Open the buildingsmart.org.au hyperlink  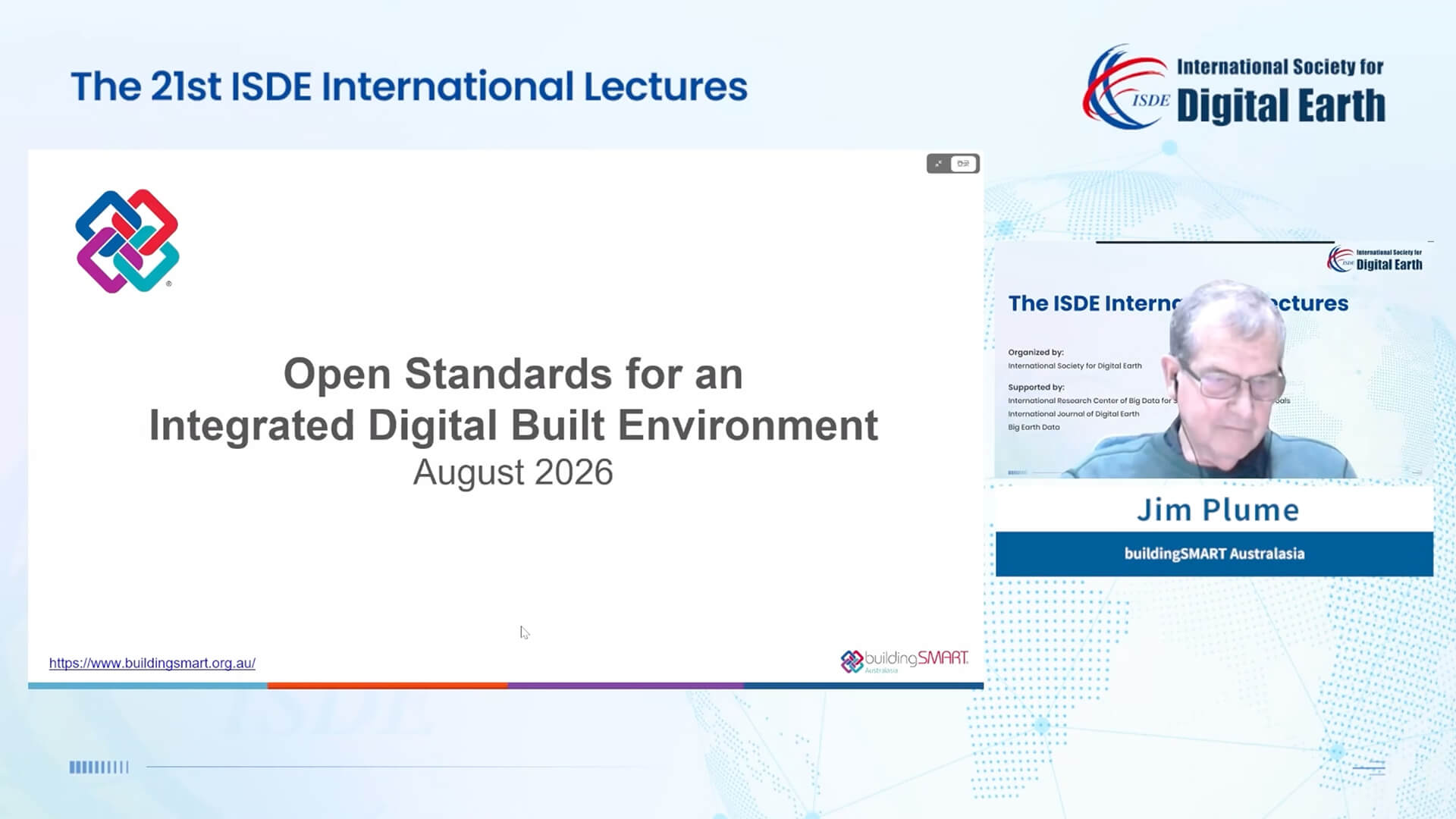click(152, 663)
